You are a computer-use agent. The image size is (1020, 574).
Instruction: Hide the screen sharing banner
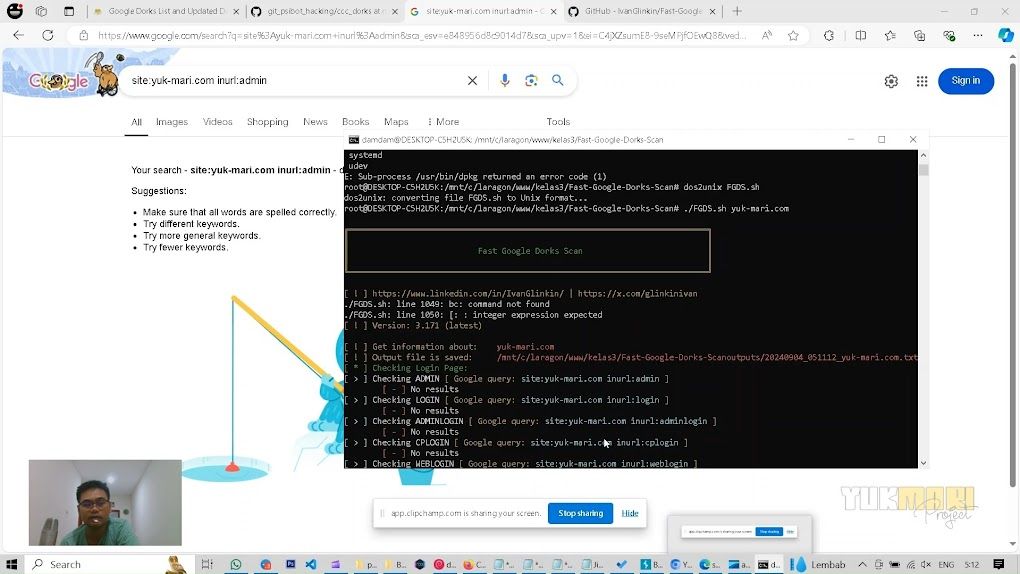630,513
